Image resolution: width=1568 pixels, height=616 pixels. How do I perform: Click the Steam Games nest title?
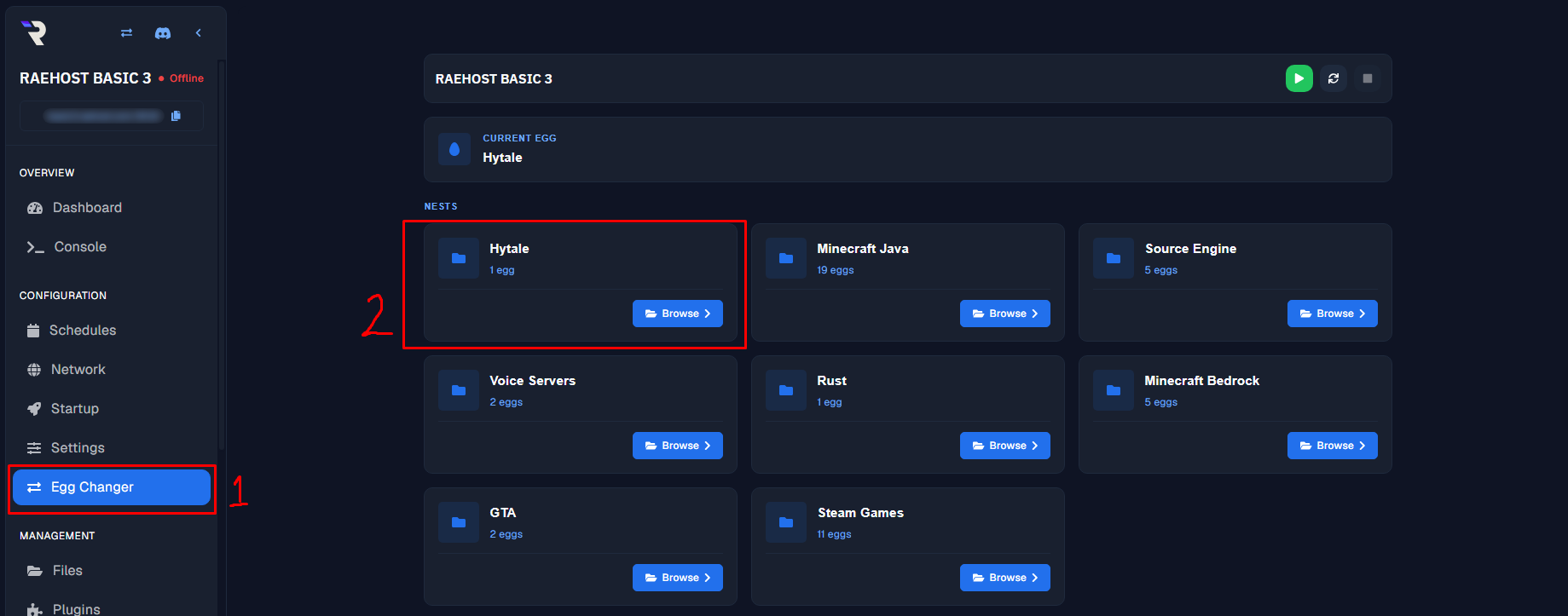[x=860, y=513]
